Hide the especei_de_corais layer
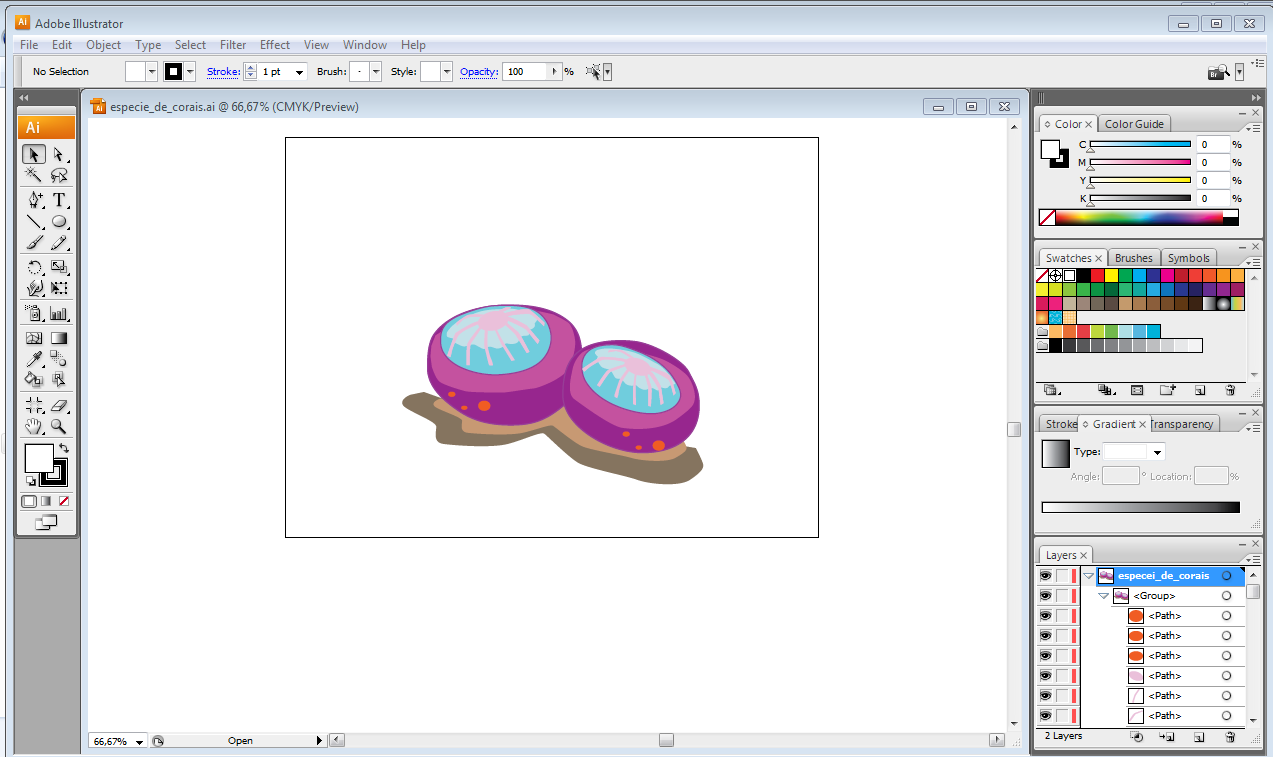Screen dimensions: 1273x757 (1045, 576)
